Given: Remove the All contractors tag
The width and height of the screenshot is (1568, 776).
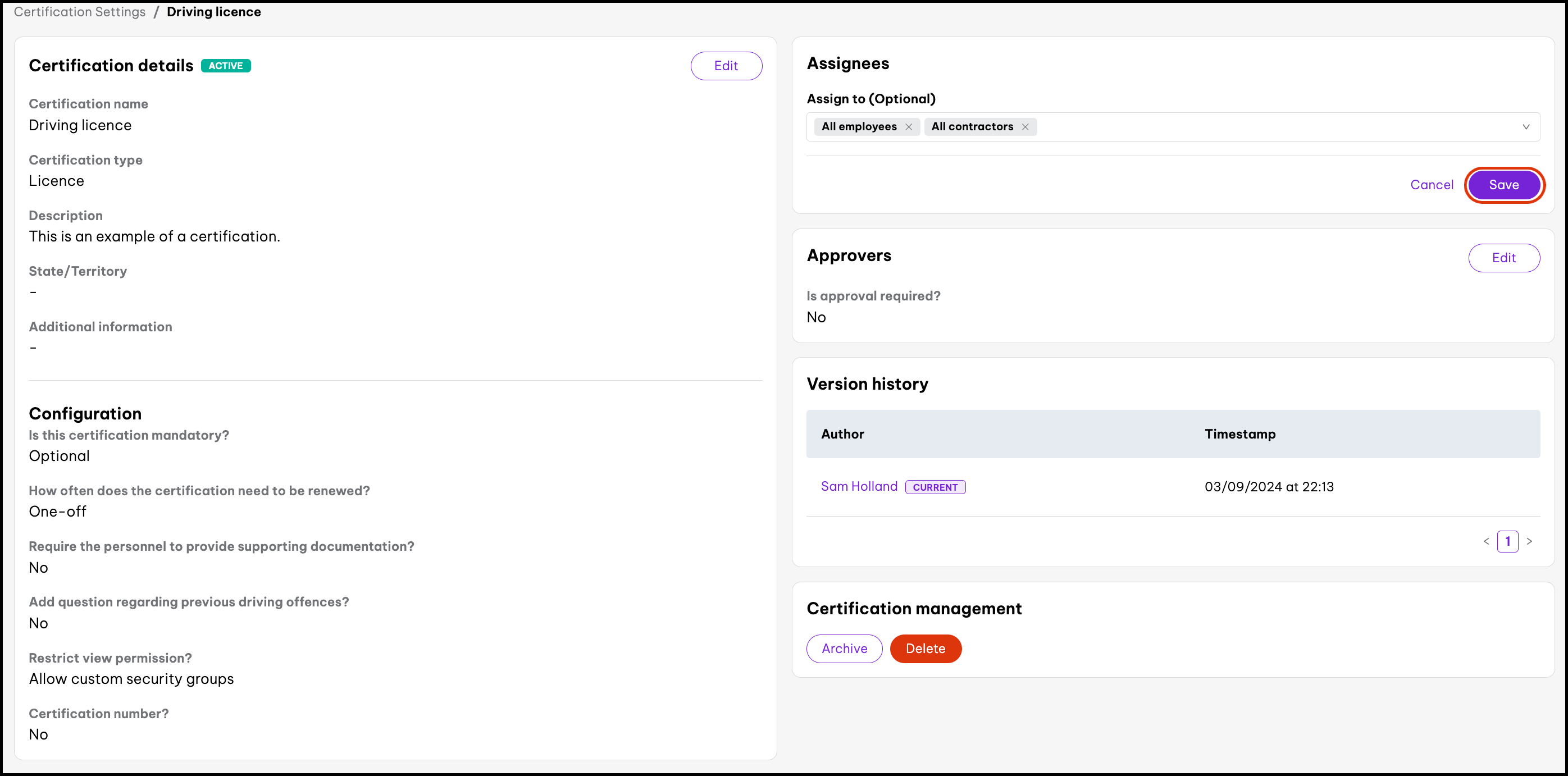Looking at the screenshot, I should (x=1025, y=126).
